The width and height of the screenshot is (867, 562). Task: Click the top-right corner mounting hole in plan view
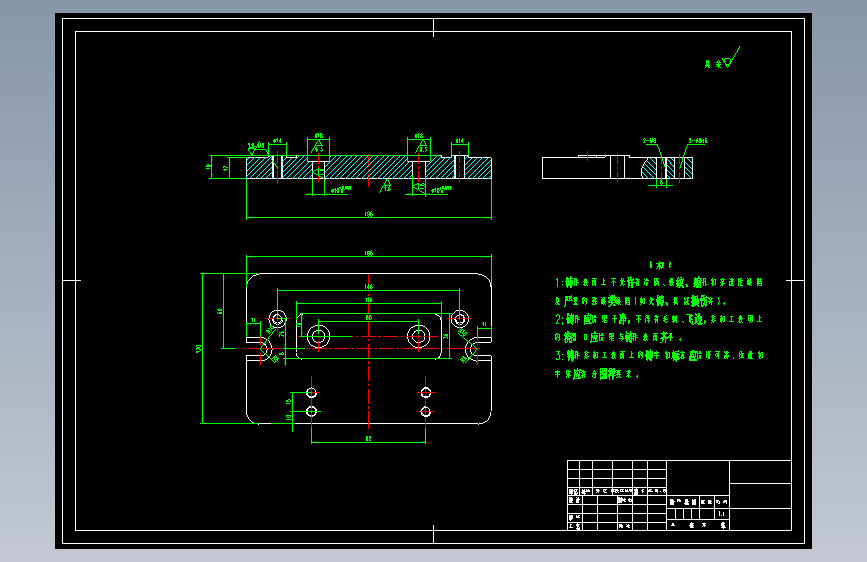coord(459,319)
